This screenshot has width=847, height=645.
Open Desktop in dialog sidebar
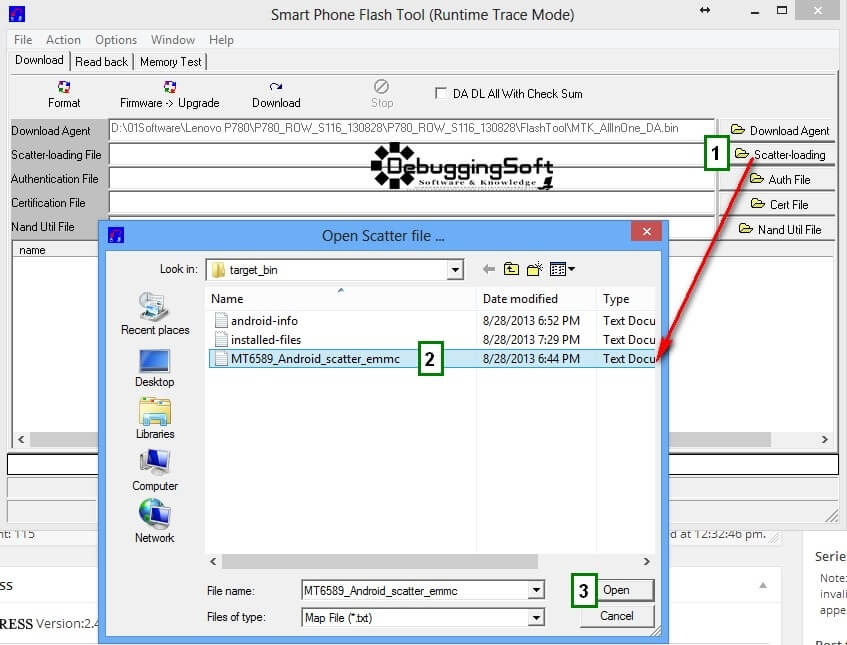[155, 368]
